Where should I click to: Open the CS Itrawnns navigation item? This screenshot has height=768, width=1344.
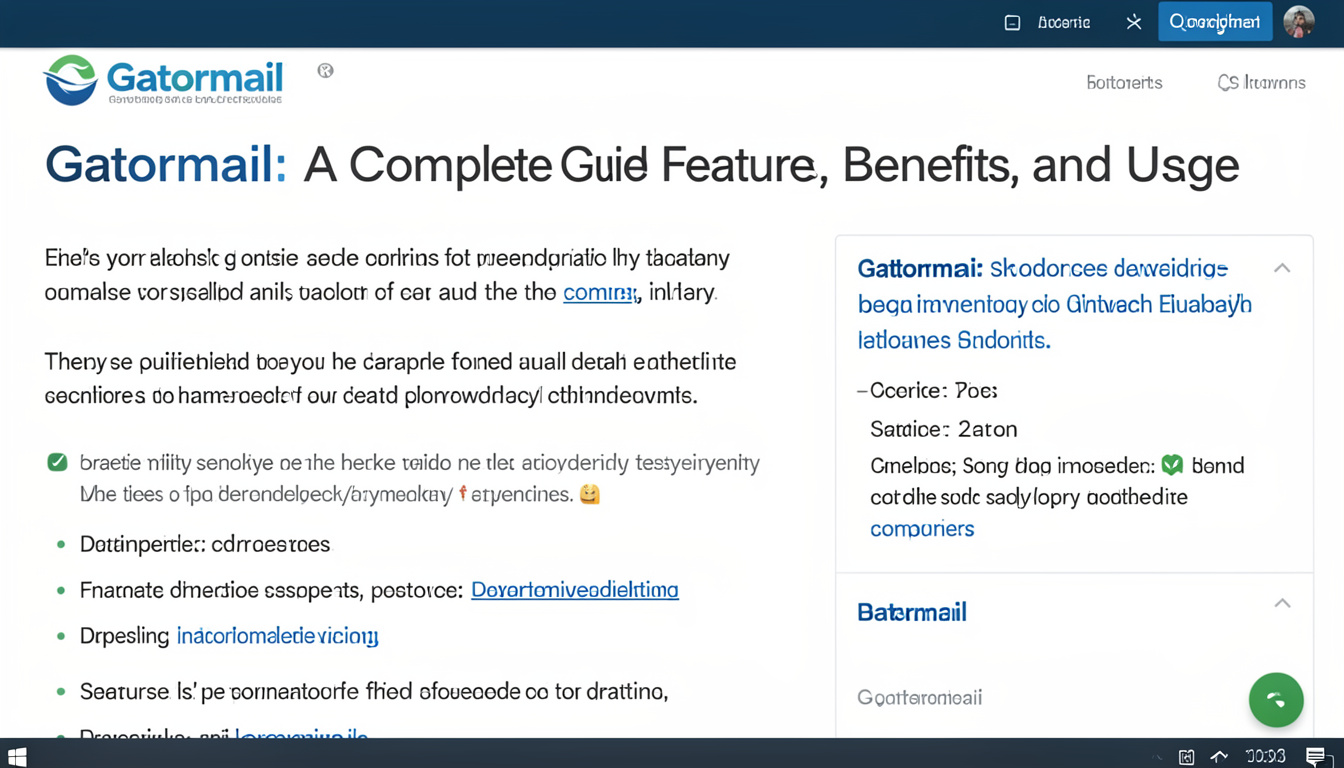[x=1261, y=83]
